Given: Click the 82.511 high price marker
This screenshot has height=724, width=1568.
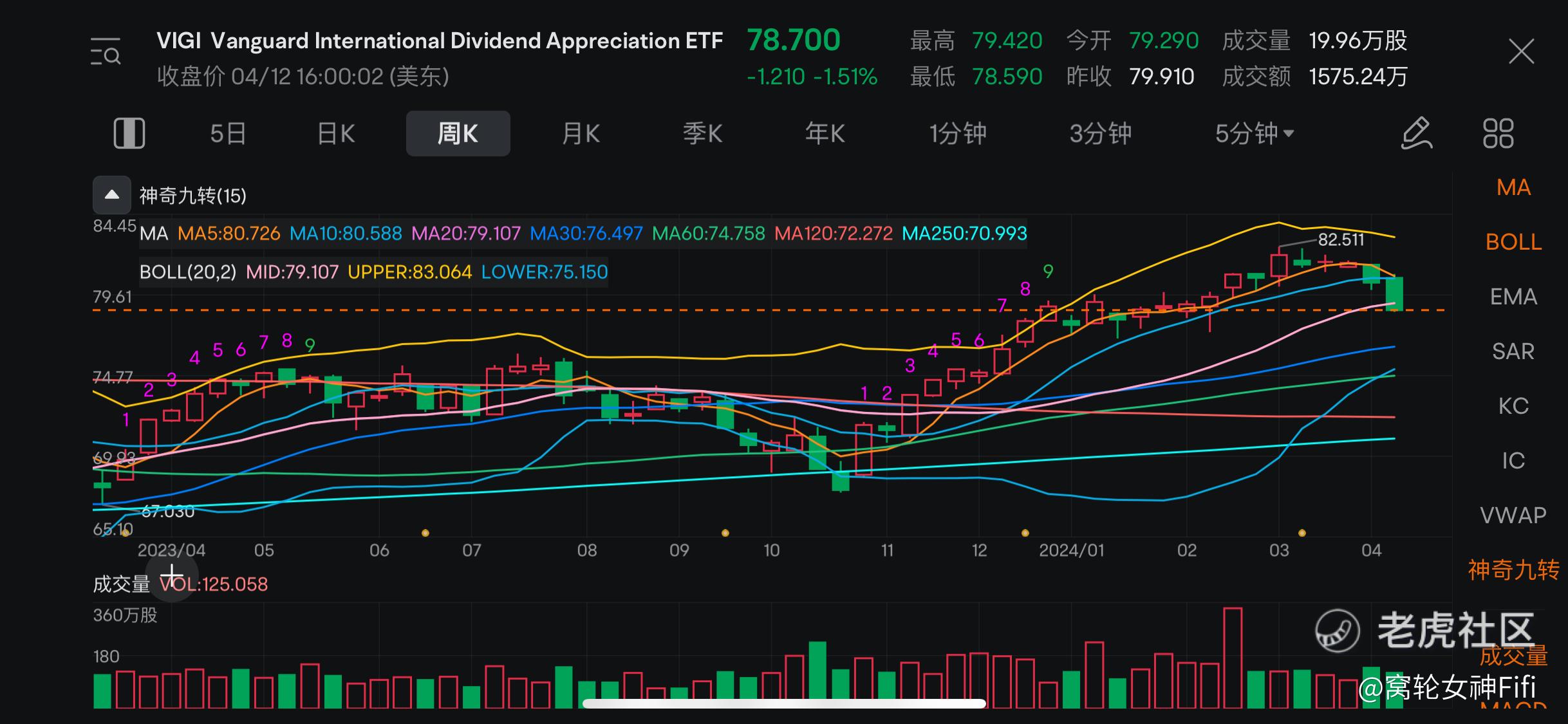Looking at the screenshot, I should click(1341, 239).
